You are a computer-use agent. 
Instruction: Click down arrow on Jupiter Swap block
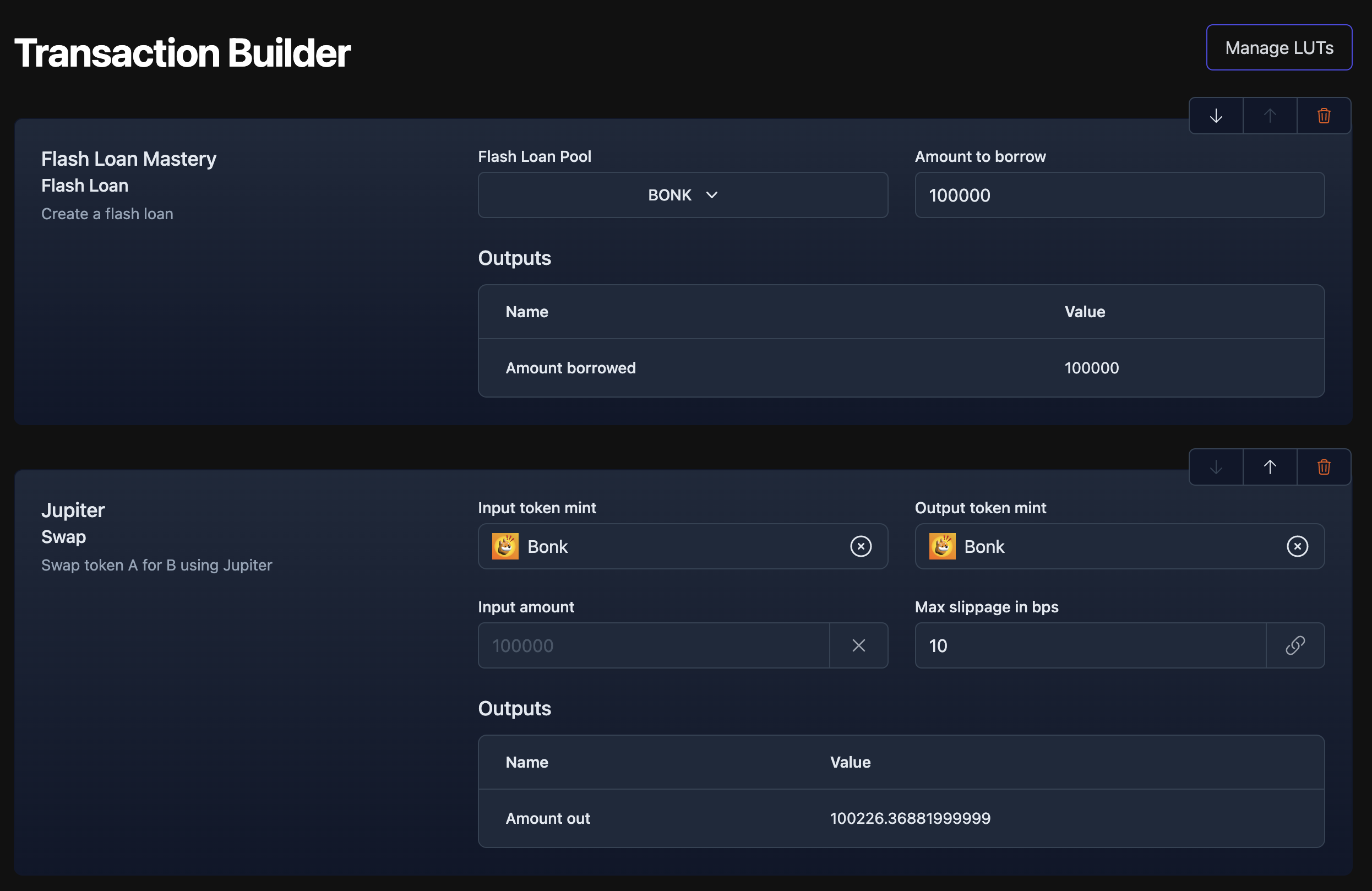click(x=1216, y=467)
